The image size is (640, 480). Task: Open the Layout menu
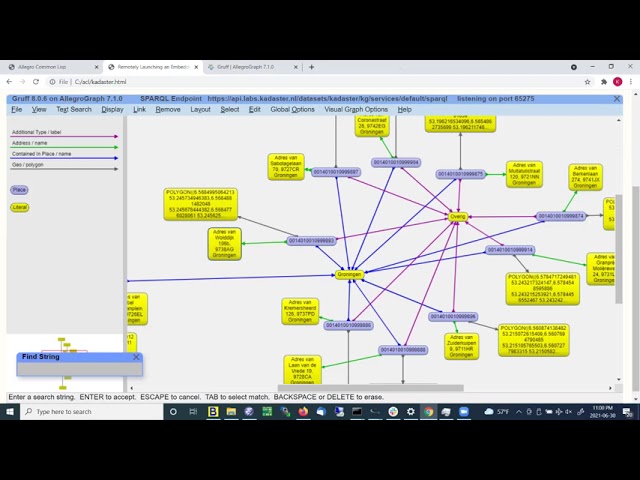(x=200, y=109)
